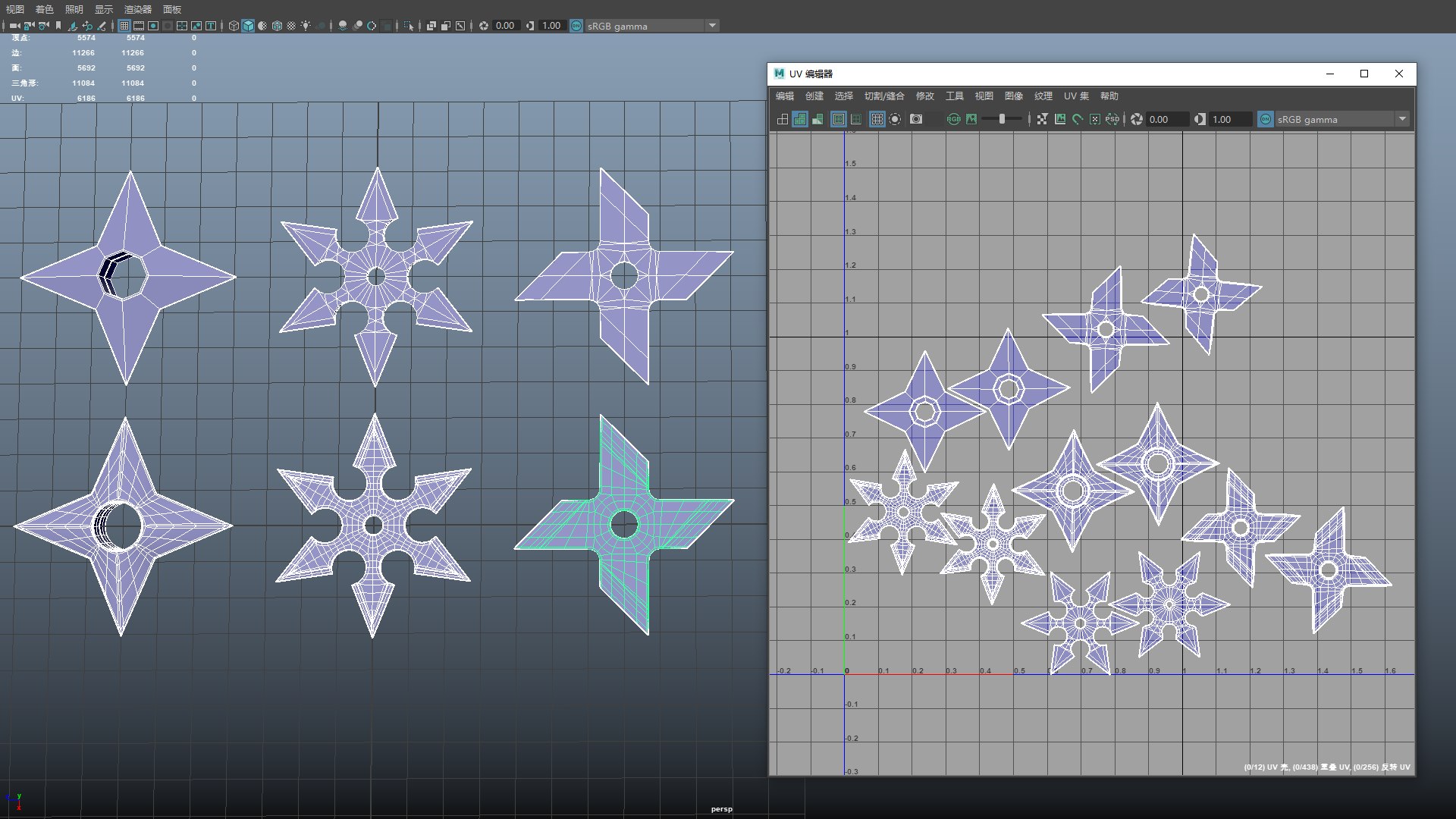This screenshot has width=1456, height=819.
Task: Open the UV 集 menu
Action: pos(1076,96)
